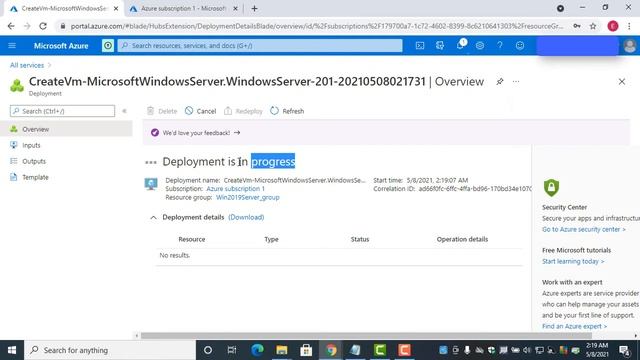This screenshot has width=640, height=360.
Task: Open the Windows Start menu
Action: coord(12,350)
